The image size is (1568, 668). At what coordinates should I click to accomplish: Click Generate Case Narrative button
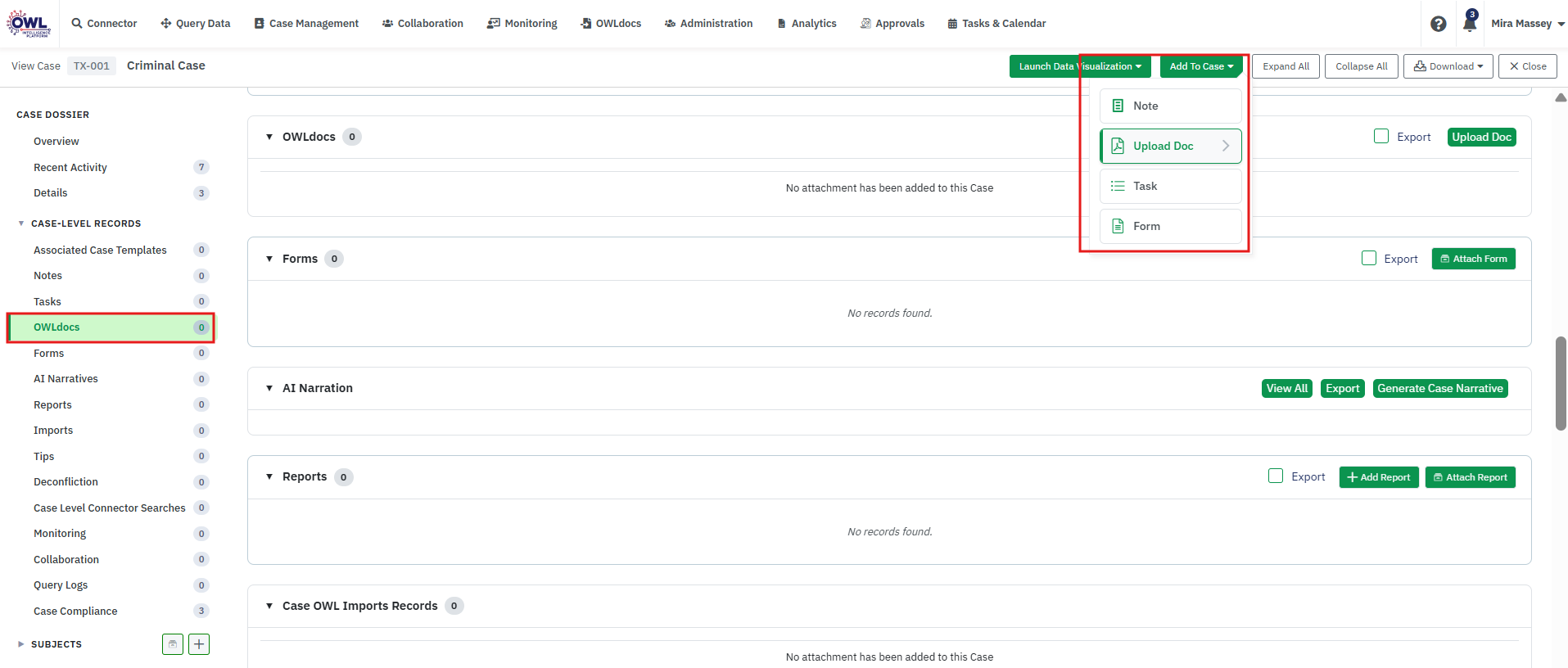point(1440,388)
